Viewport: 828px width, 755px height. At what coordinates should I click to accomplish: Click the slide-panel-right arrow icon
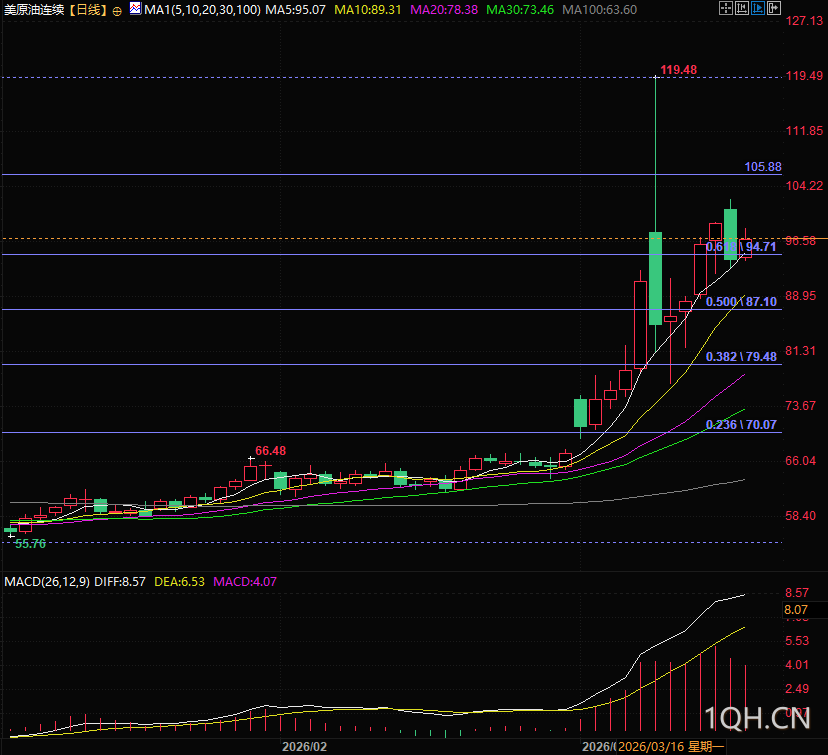pyautogui.click(x=774, y=8)
